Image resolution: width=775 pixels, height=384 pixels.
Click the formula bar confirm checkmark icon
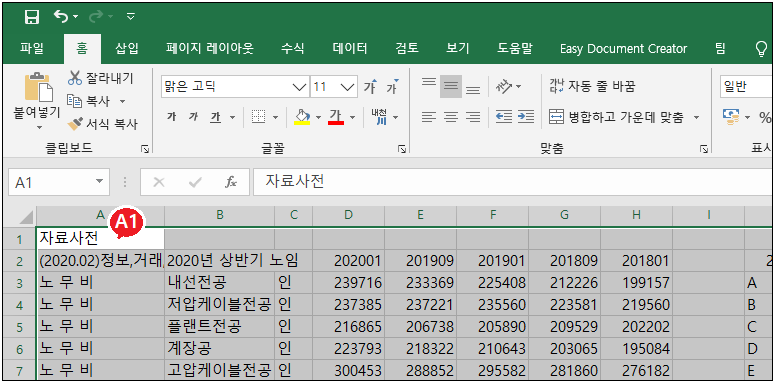tap(195, 182)
